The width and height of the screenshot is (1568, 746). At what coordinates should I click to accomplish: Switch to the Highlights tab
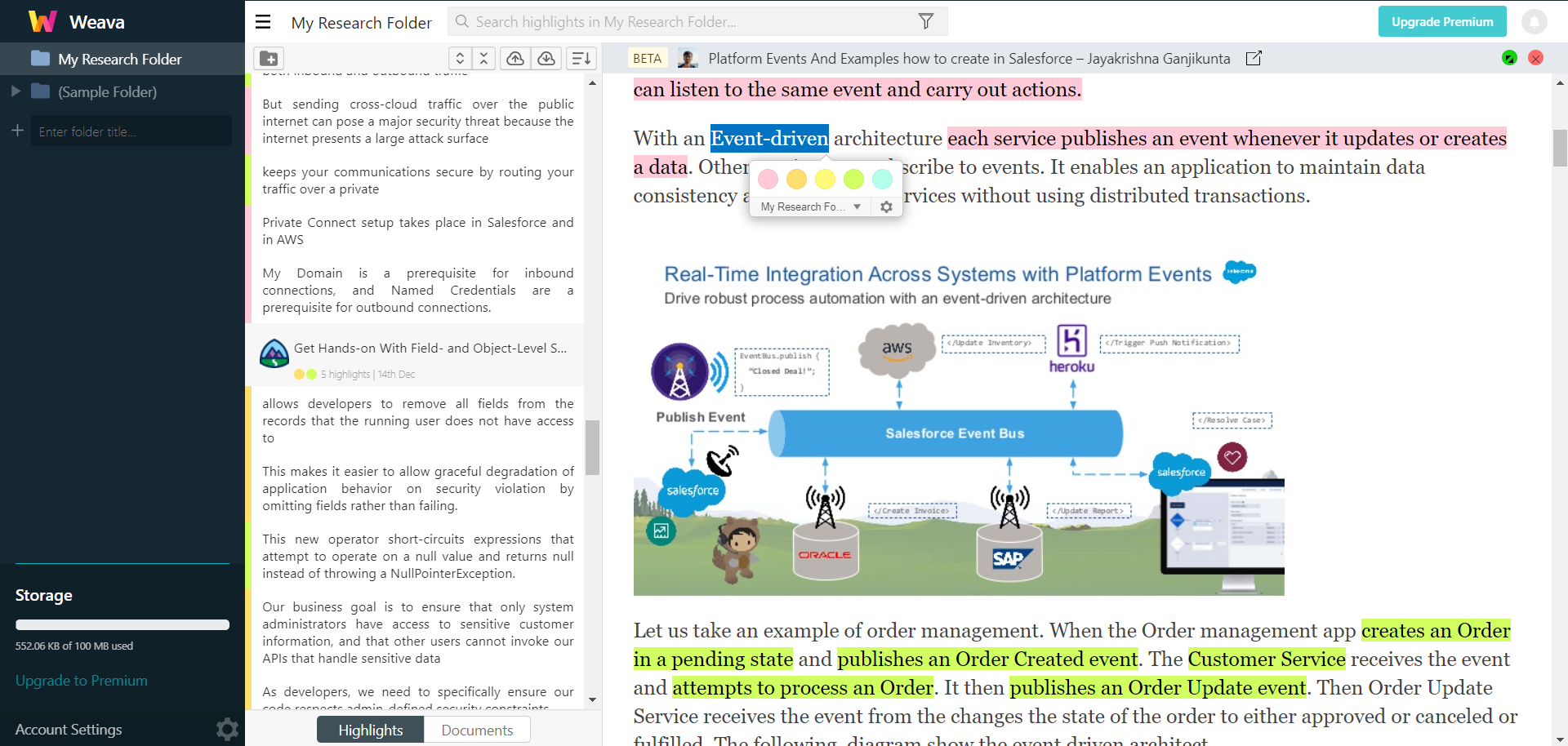[371, 730]
